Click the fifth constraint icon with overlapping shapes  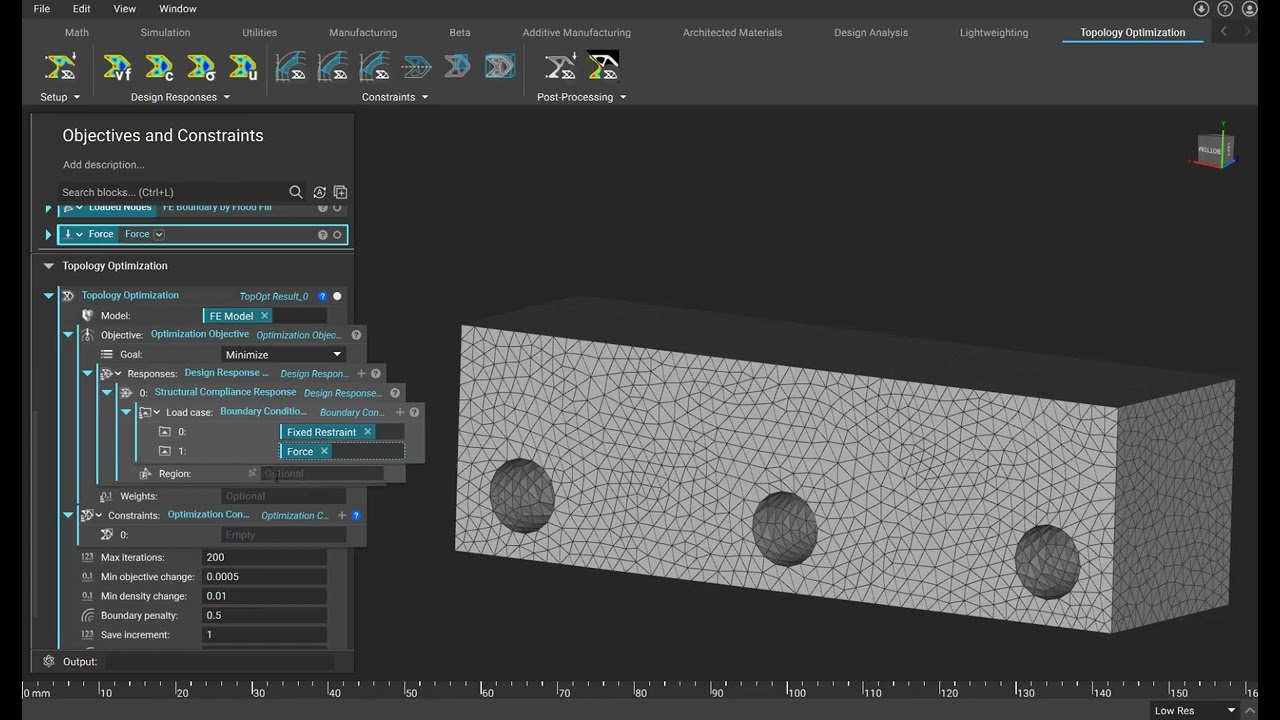pyautogui.click(x=457, y=67)
